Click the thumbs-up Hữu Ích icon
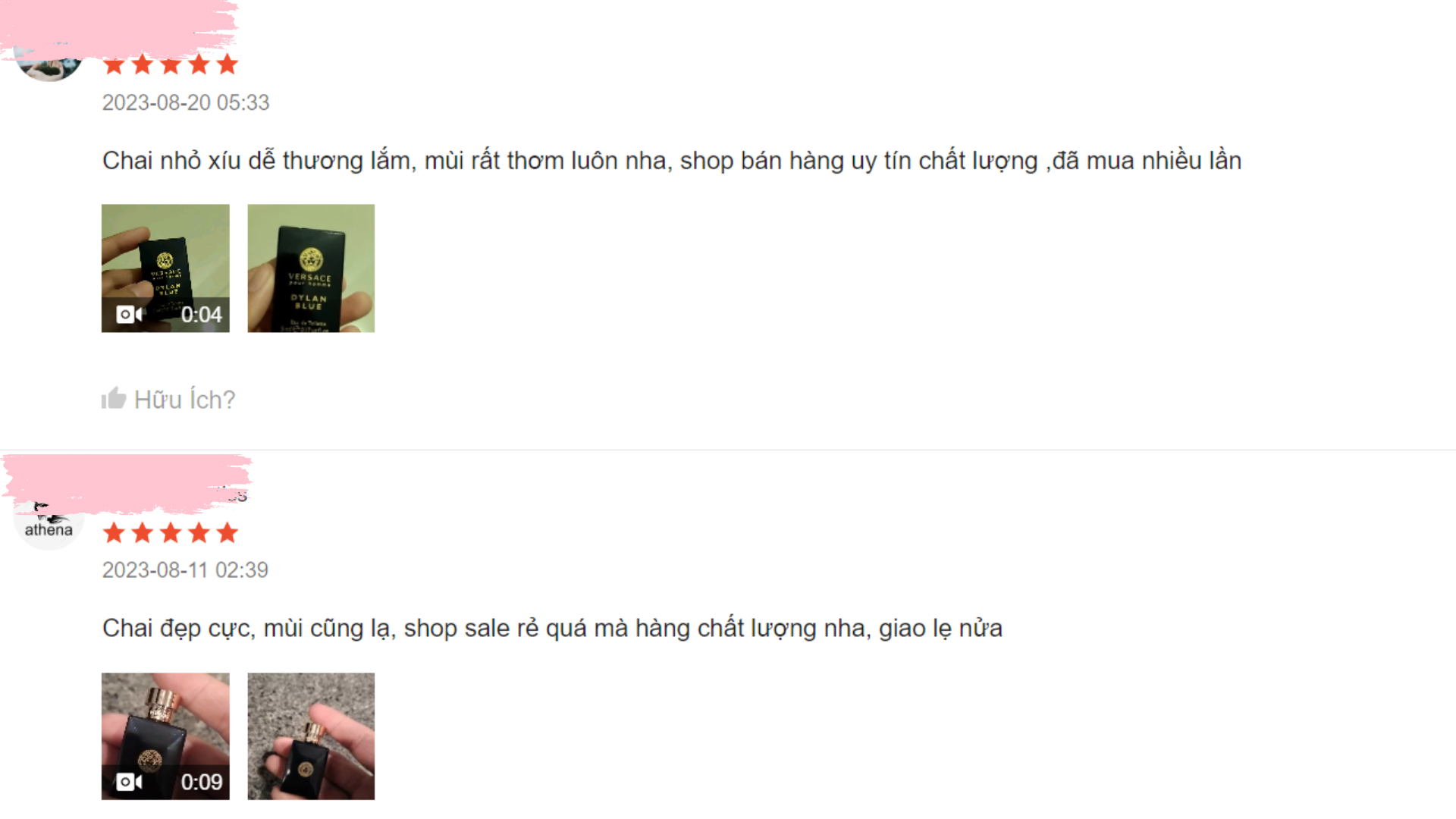The width and height of the screenshot is (1456, 819). [x=114, y=398]
